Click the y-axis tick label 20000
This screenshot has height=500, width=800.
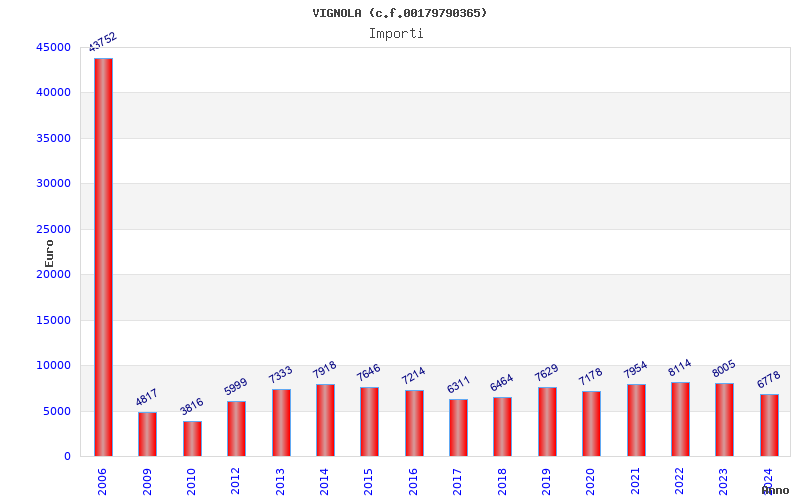pyautogui.click(x=54, y=274)
